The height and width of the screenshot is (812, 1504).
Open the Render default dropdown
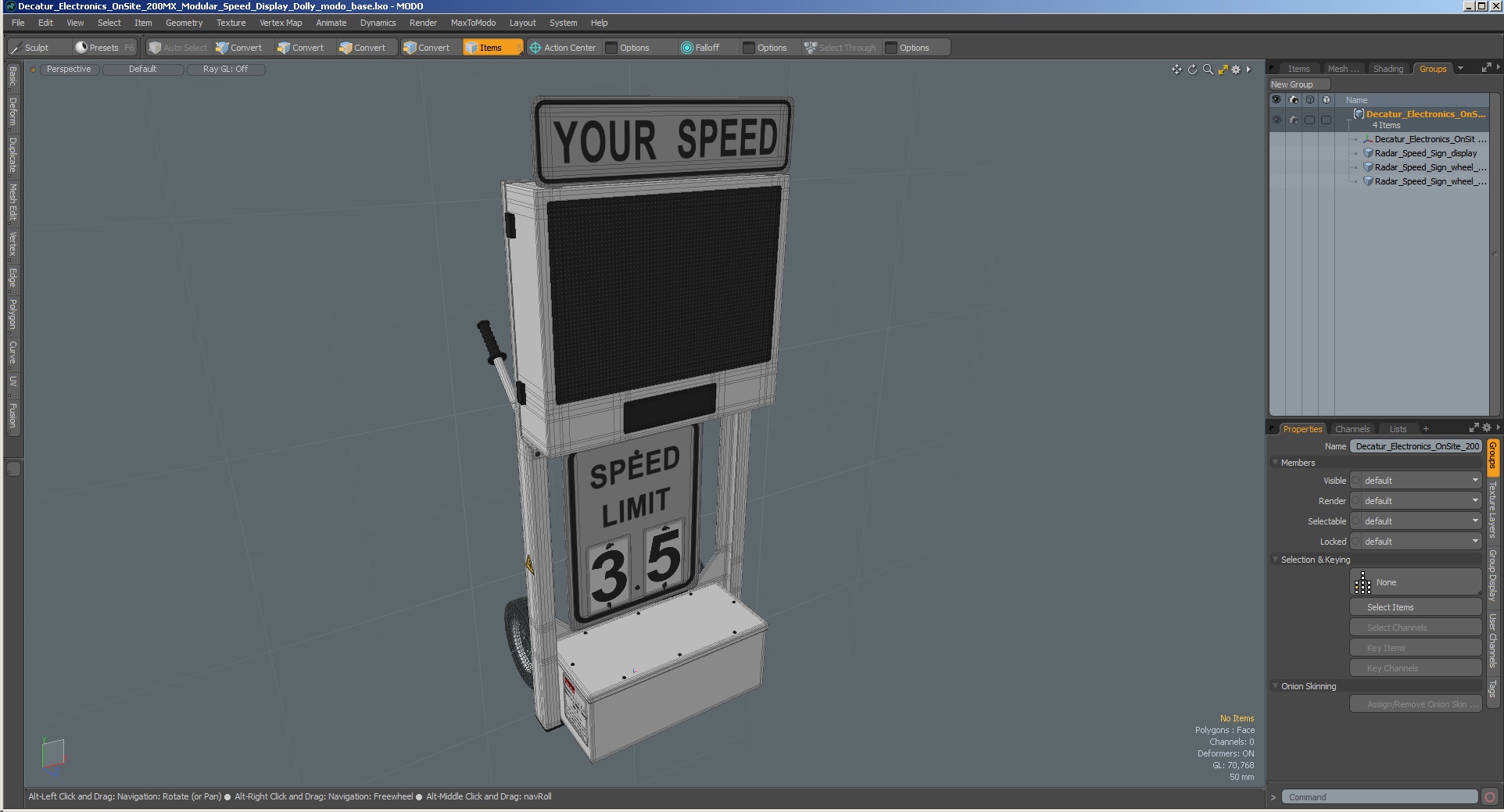(1421, 501)
